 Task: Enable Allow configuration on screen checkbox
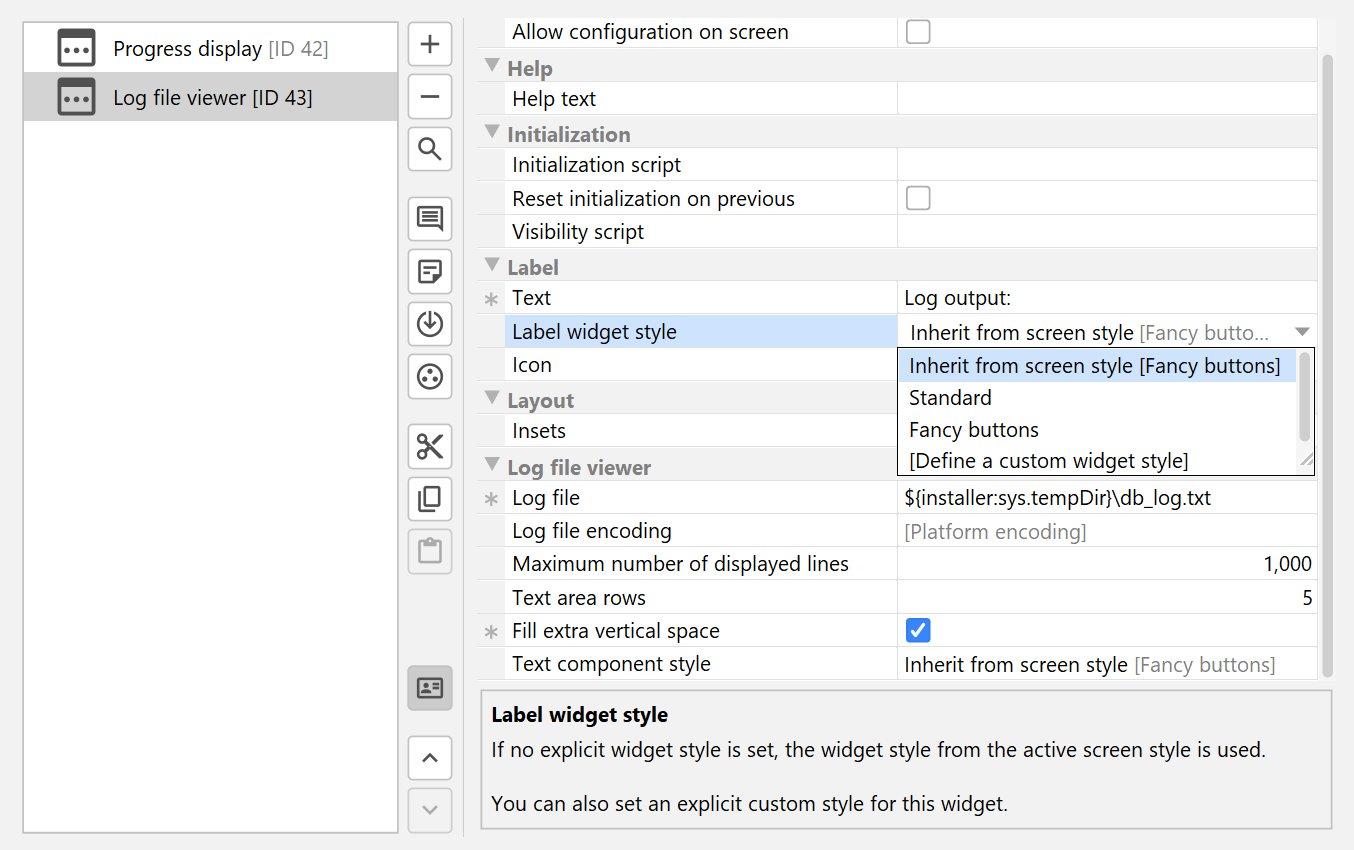click(917, 32)
